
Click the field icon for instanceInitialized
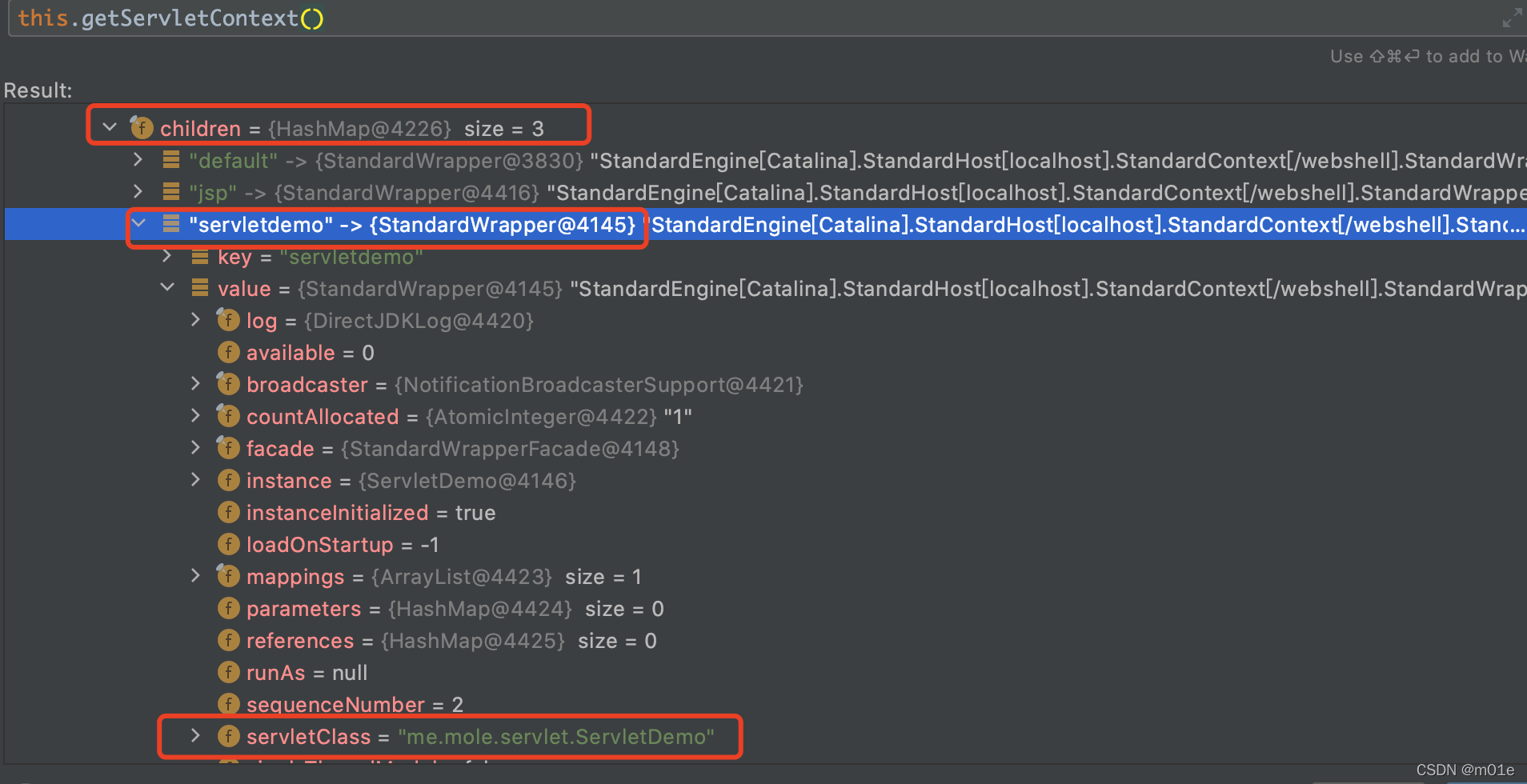229,512
